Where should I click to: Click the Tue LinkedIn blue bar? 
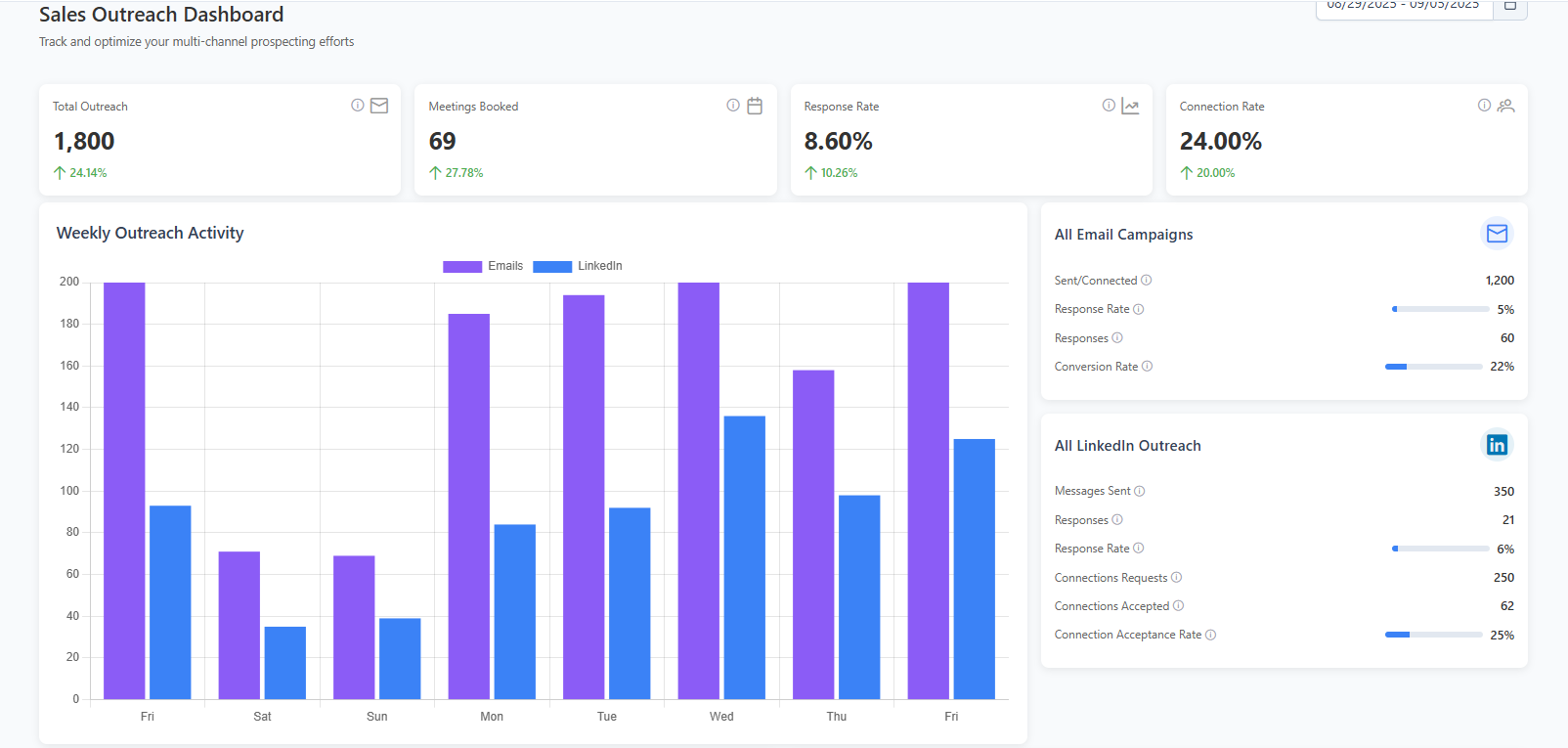pyautogui.click(x=630, y=603)
